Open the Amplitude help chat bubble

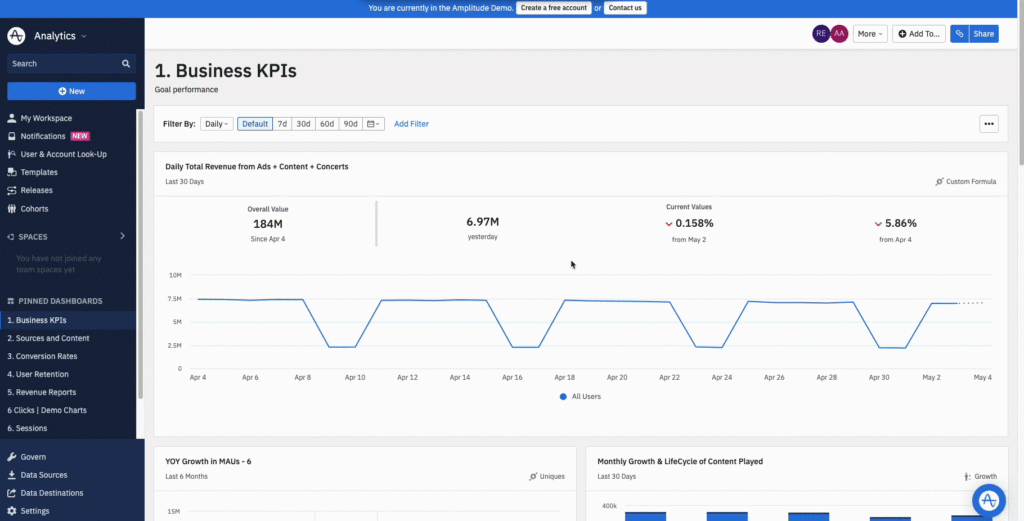pyautogui.click(x=988, y=500)
